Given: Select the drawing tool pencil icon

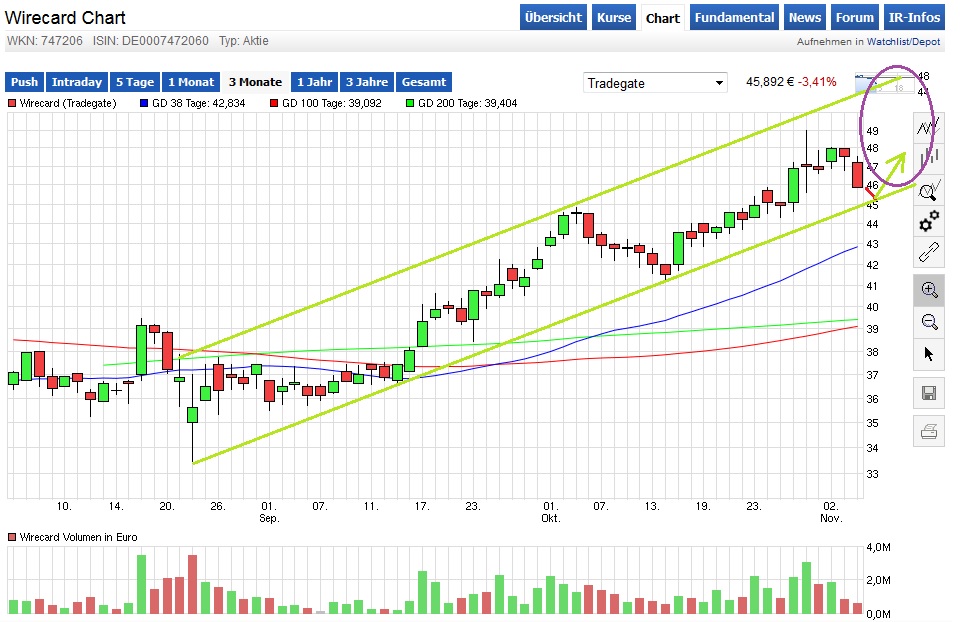Looking at the screenshot, I should tap(928, 254).
